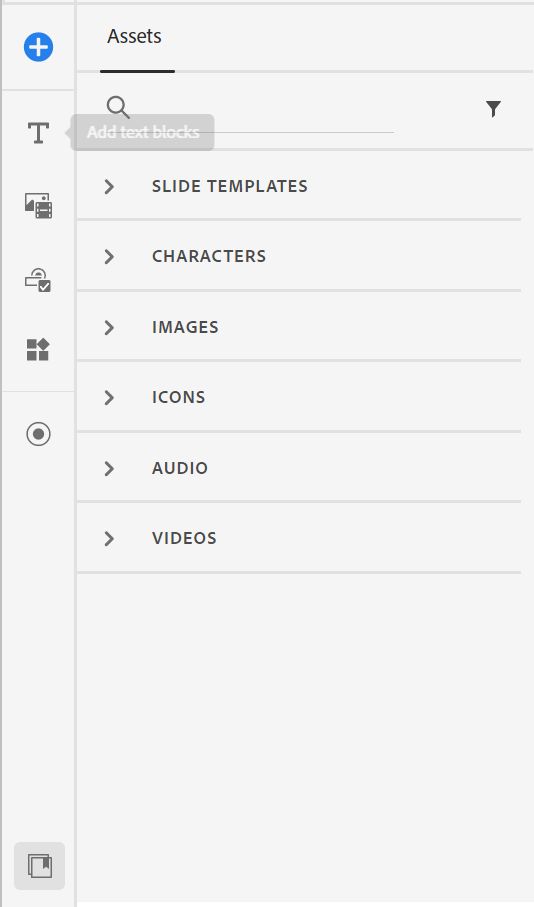Click the circular record simulation icon

point(38,434)
